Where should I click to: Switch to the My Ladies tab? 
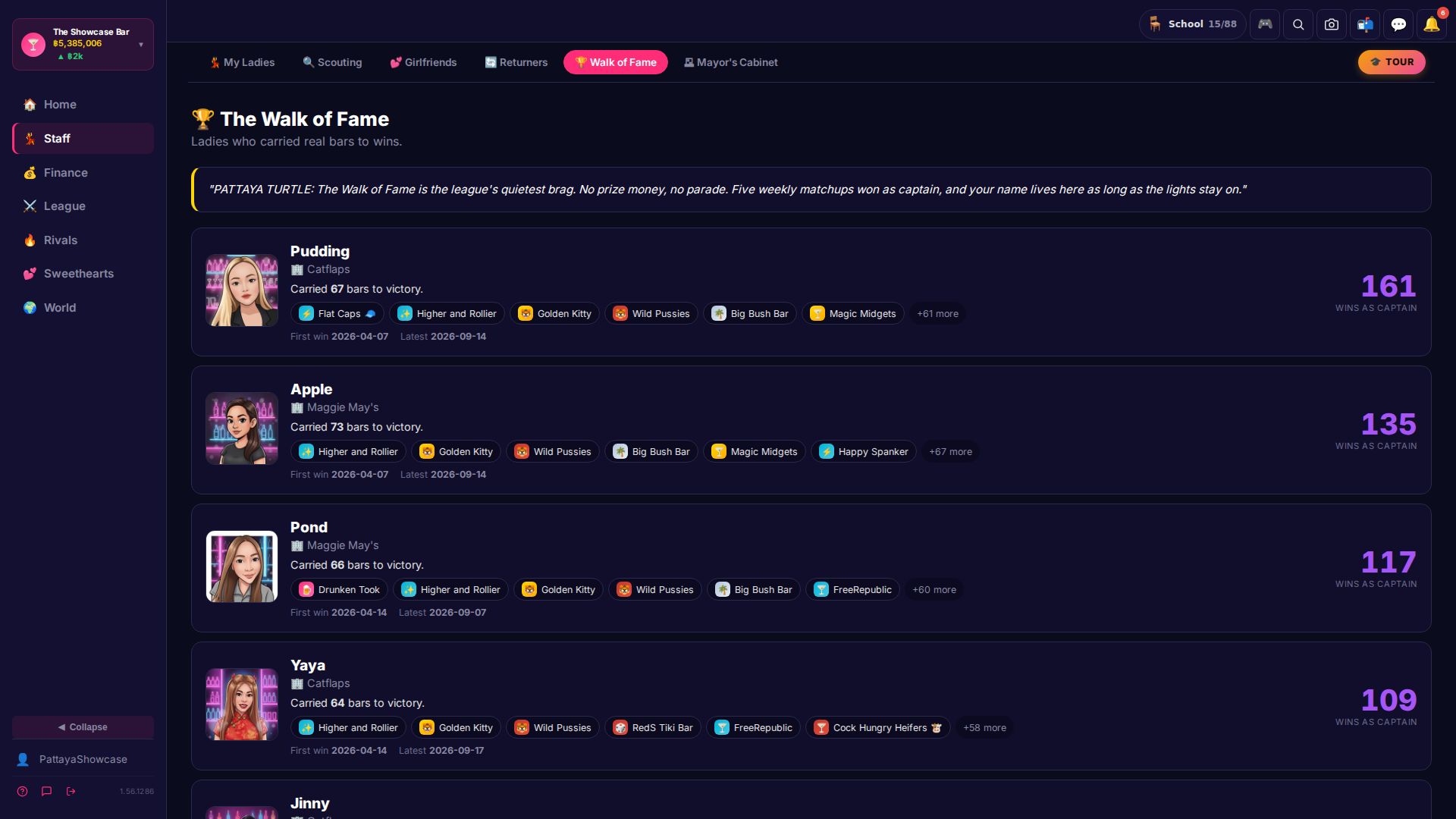[243, 62]
